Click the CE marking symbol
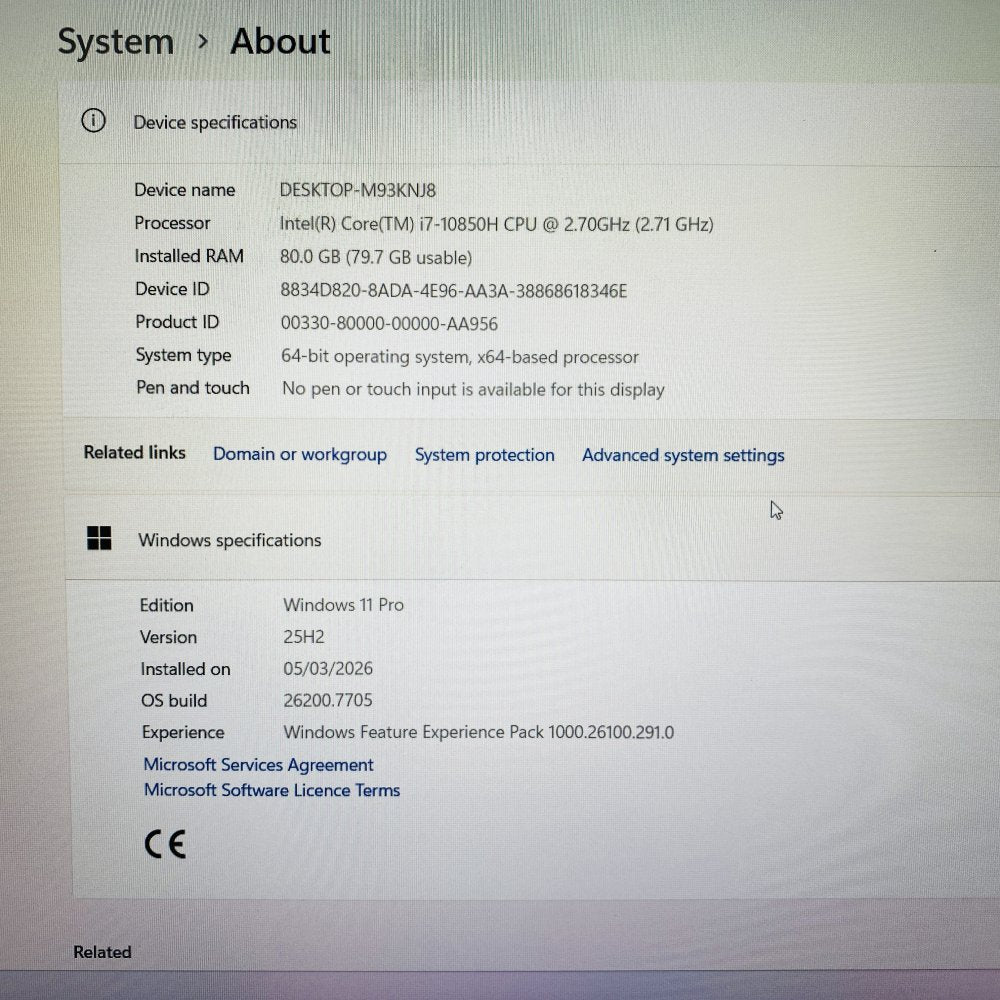Screen dimensions: 1000x1000 [x=165, y=844]
